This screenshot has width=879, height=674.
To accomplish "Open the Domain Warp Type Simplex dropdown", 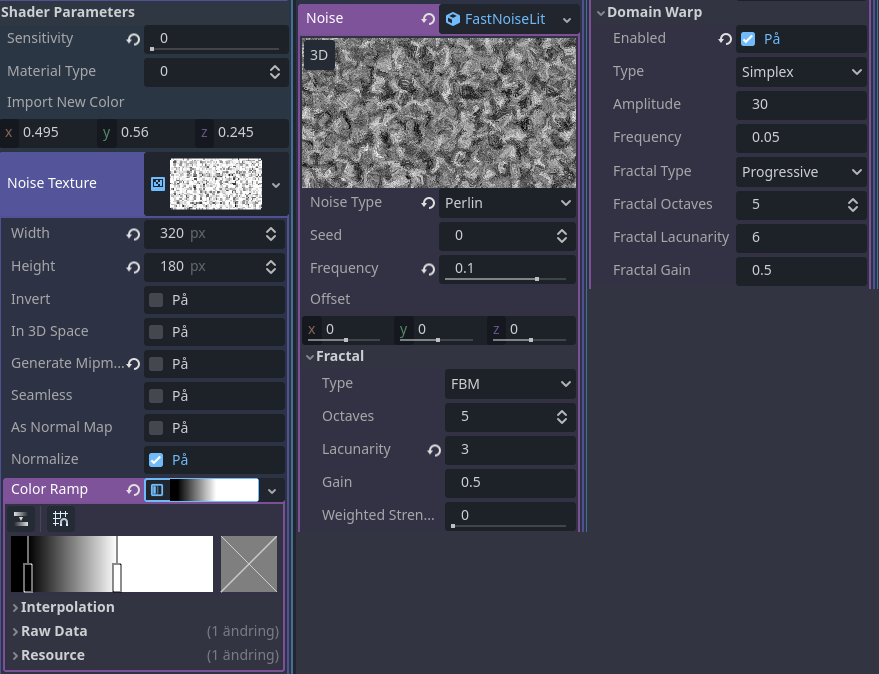I will coord(801,72).
